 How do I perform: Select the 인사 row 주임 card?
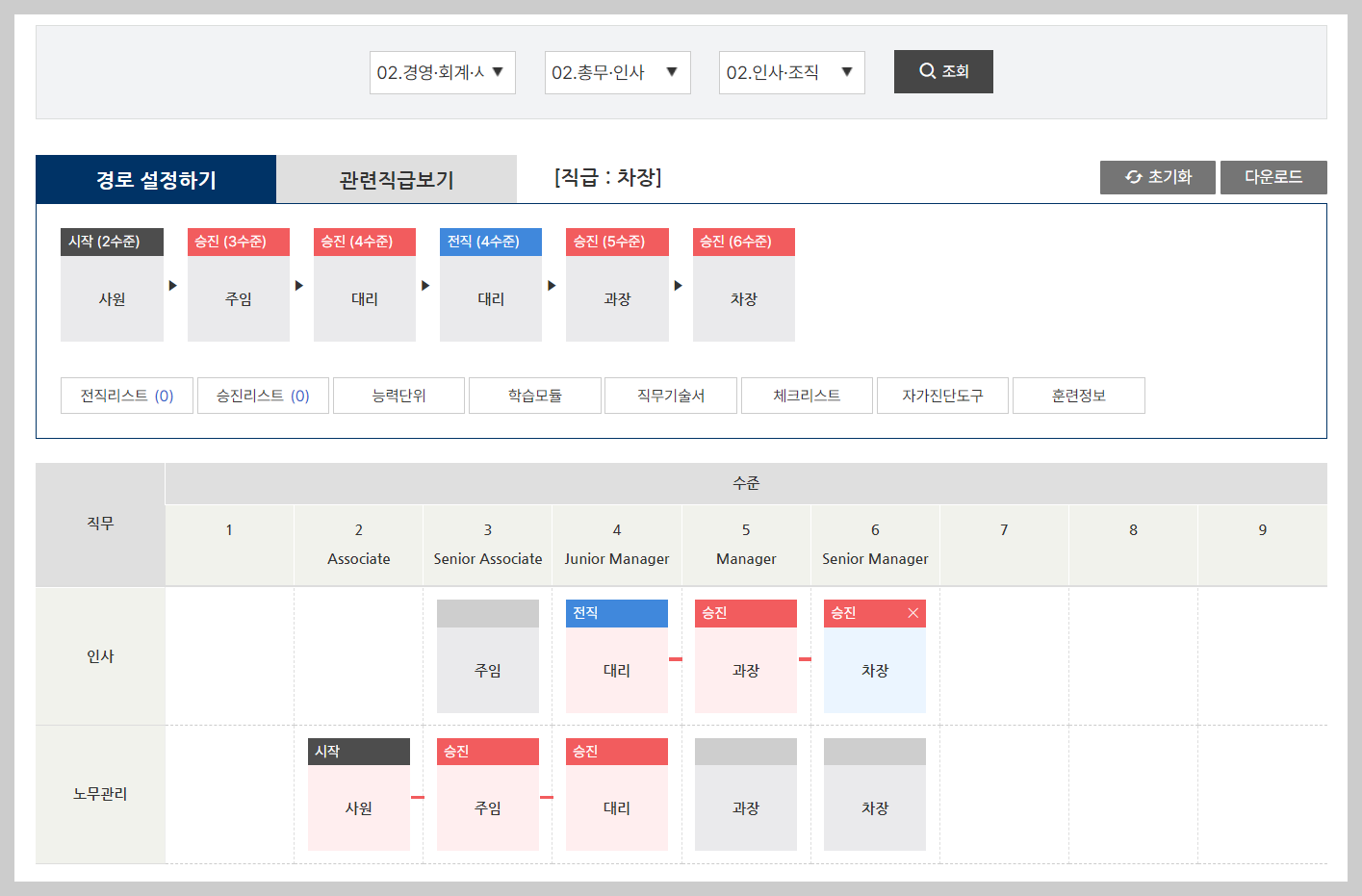coord(488,656)
